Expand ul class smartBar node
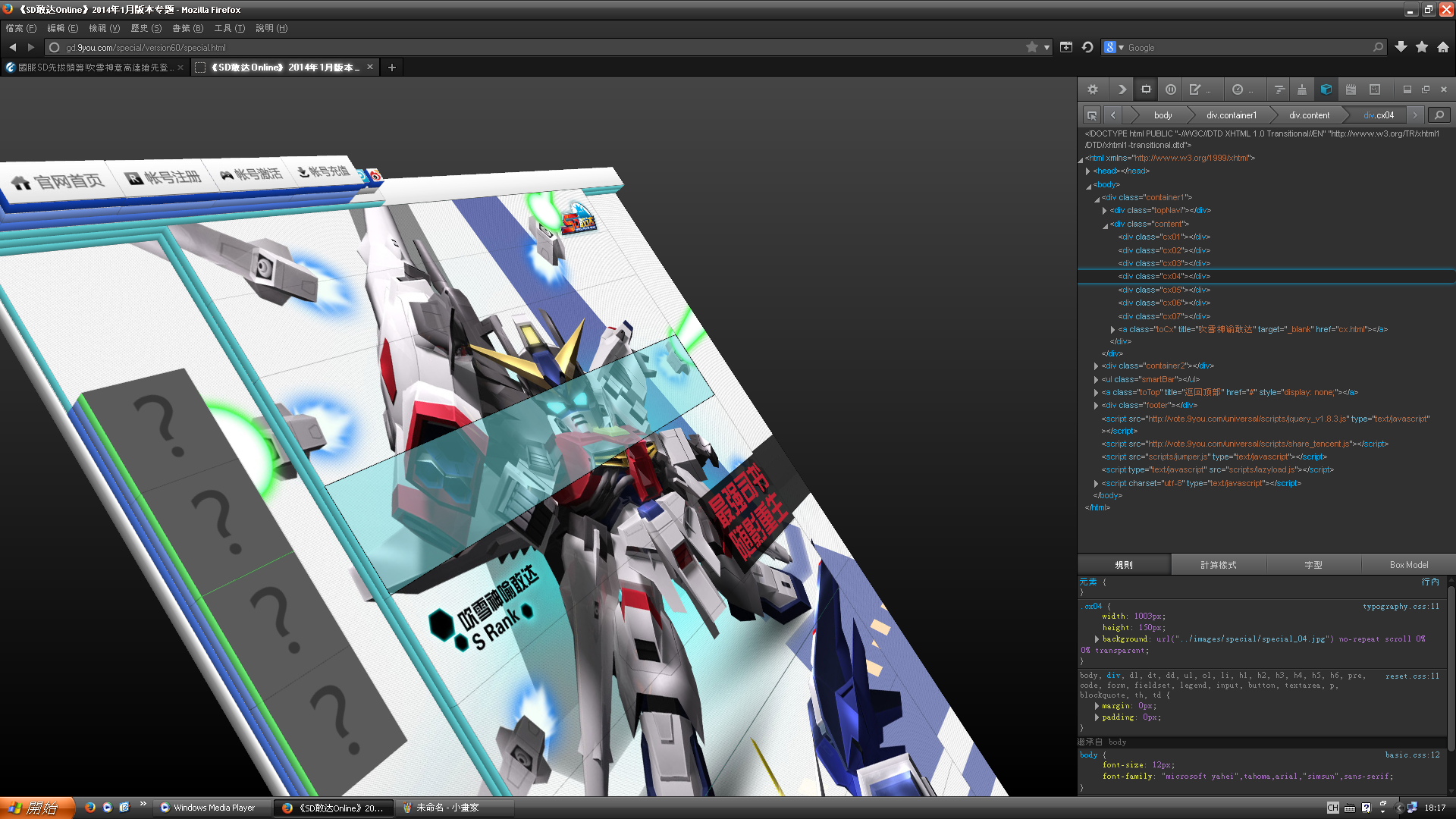The image size is (1456, 819). pyautogui.click(x=1097, y=380)
